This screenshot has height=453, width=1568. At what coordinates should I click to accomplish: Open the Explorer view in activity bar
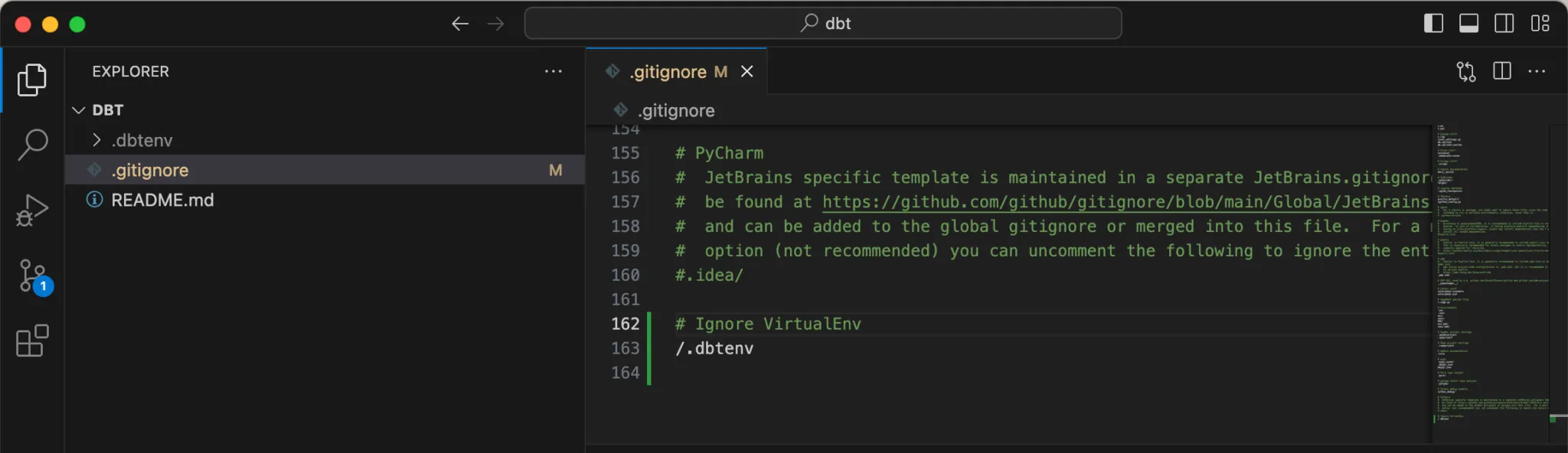click(32, 80)
